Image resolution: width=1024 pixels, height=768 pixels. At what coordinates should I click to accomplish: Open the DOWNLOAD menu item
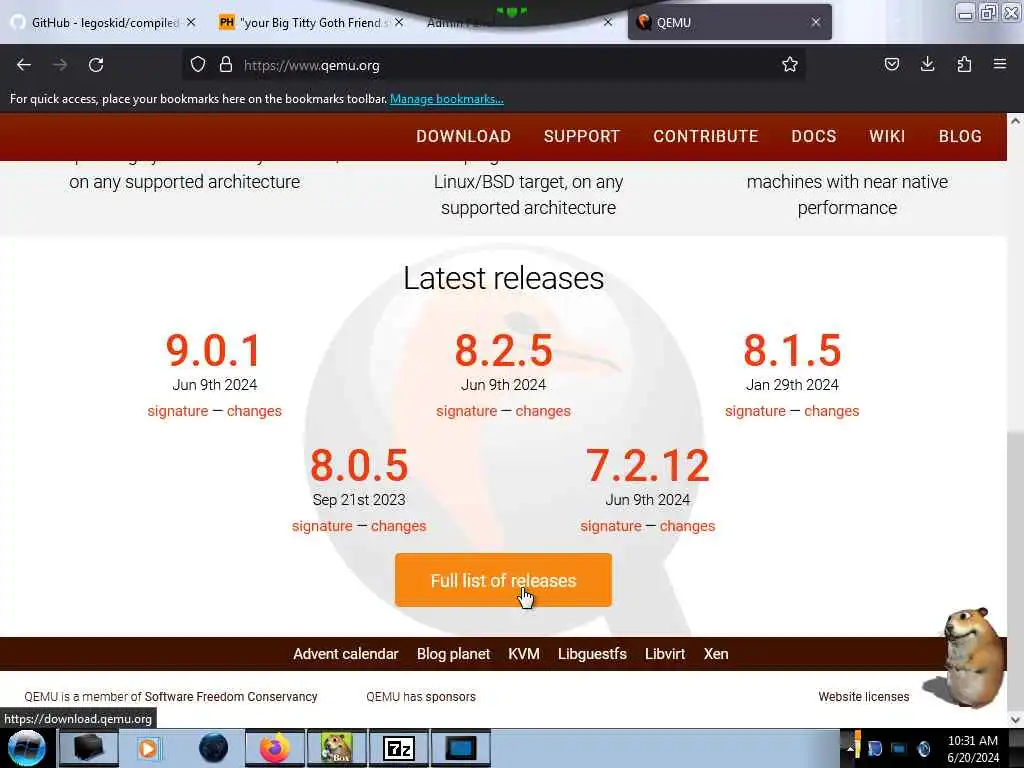tap(464, 136)
